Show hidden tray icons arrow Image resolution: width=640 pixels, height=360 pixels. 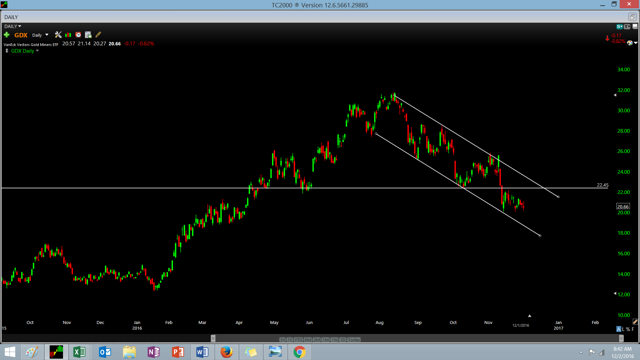[581, 352]
